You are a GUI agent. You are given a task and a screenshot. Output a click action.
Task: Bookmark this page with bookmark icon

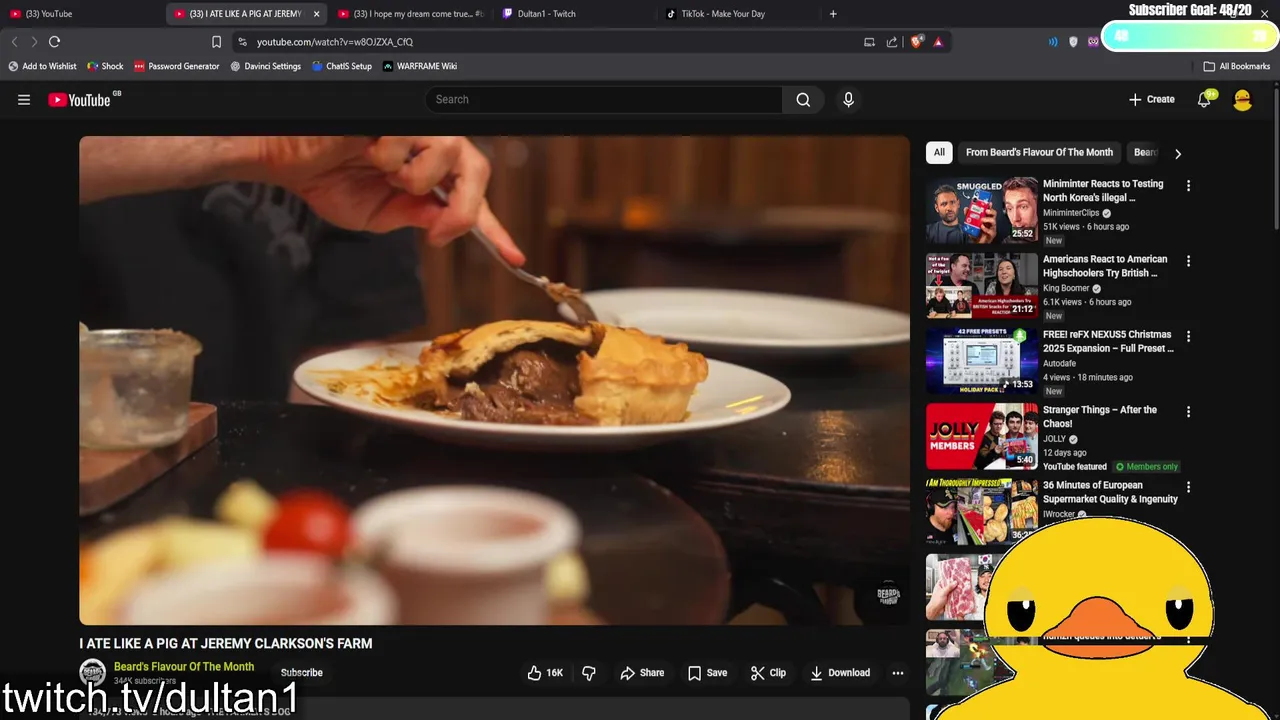[216, 42]
